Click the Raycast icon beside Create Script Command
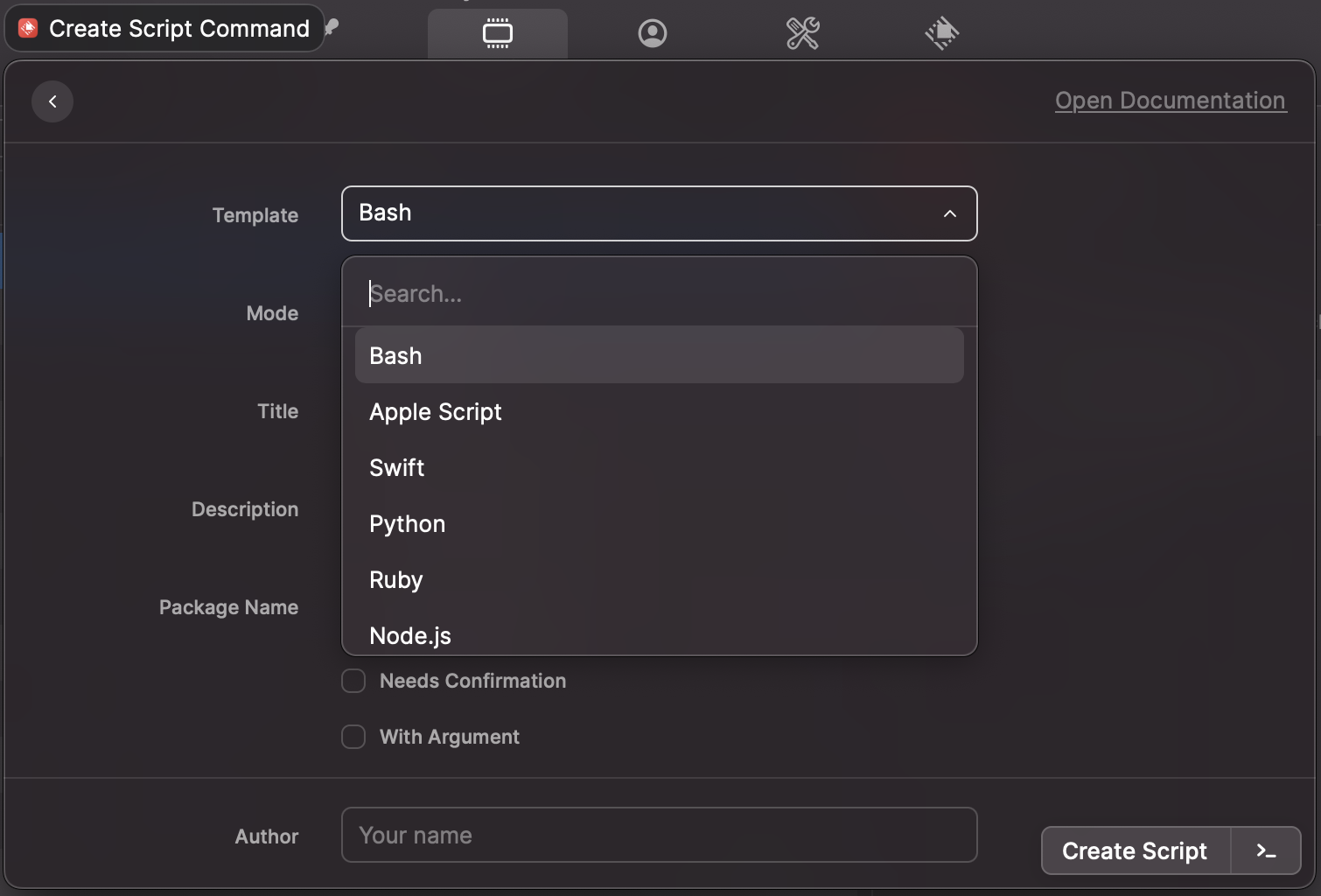The height and width of the screenshot is (896, 1321). click(28, 29)
